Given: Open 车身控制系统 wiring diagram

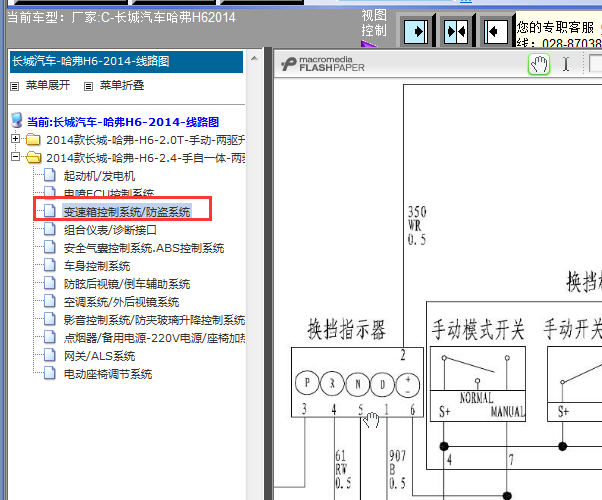Looking at the screenshot, I should (x=97, y=266).
